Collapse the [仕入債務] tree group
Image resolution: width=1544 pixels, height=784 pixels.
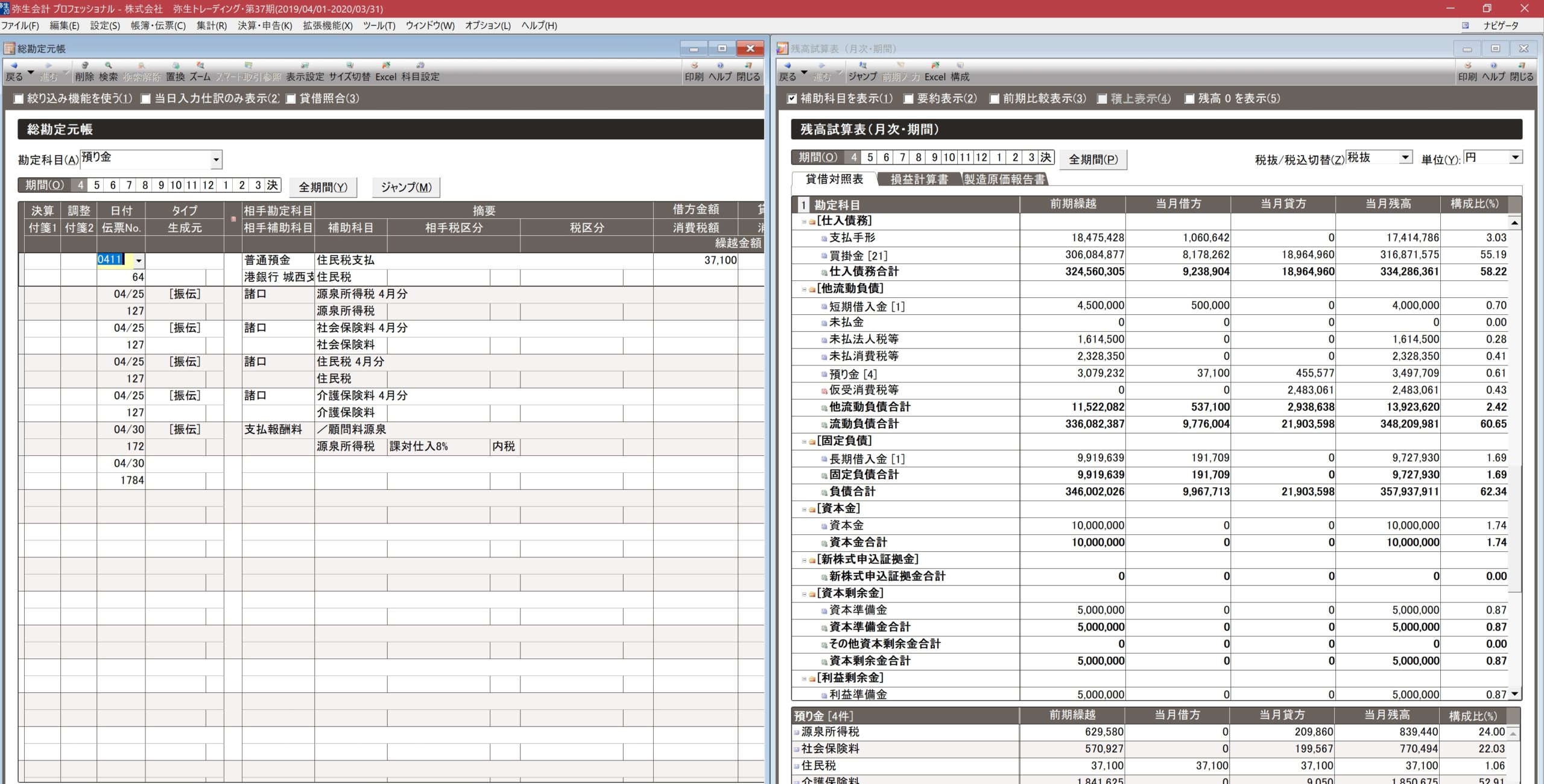[804, 222]
